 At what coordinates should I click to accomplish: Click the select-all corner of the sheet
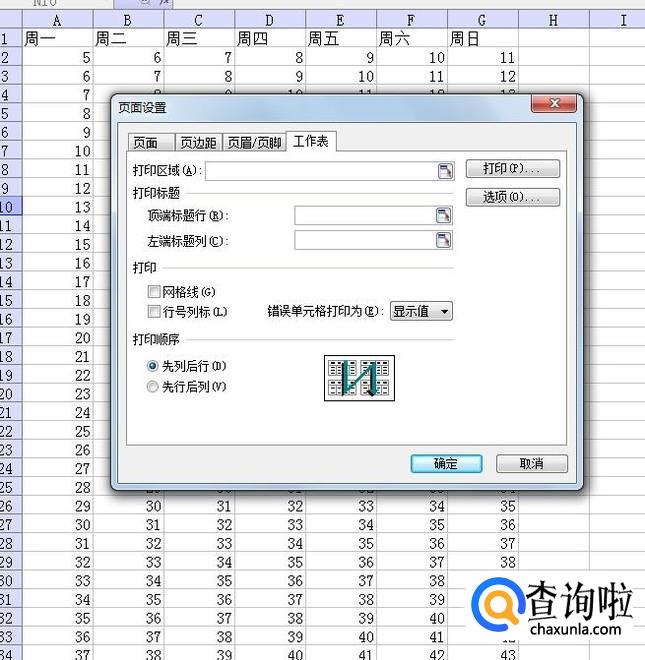(x=11, y=20)
